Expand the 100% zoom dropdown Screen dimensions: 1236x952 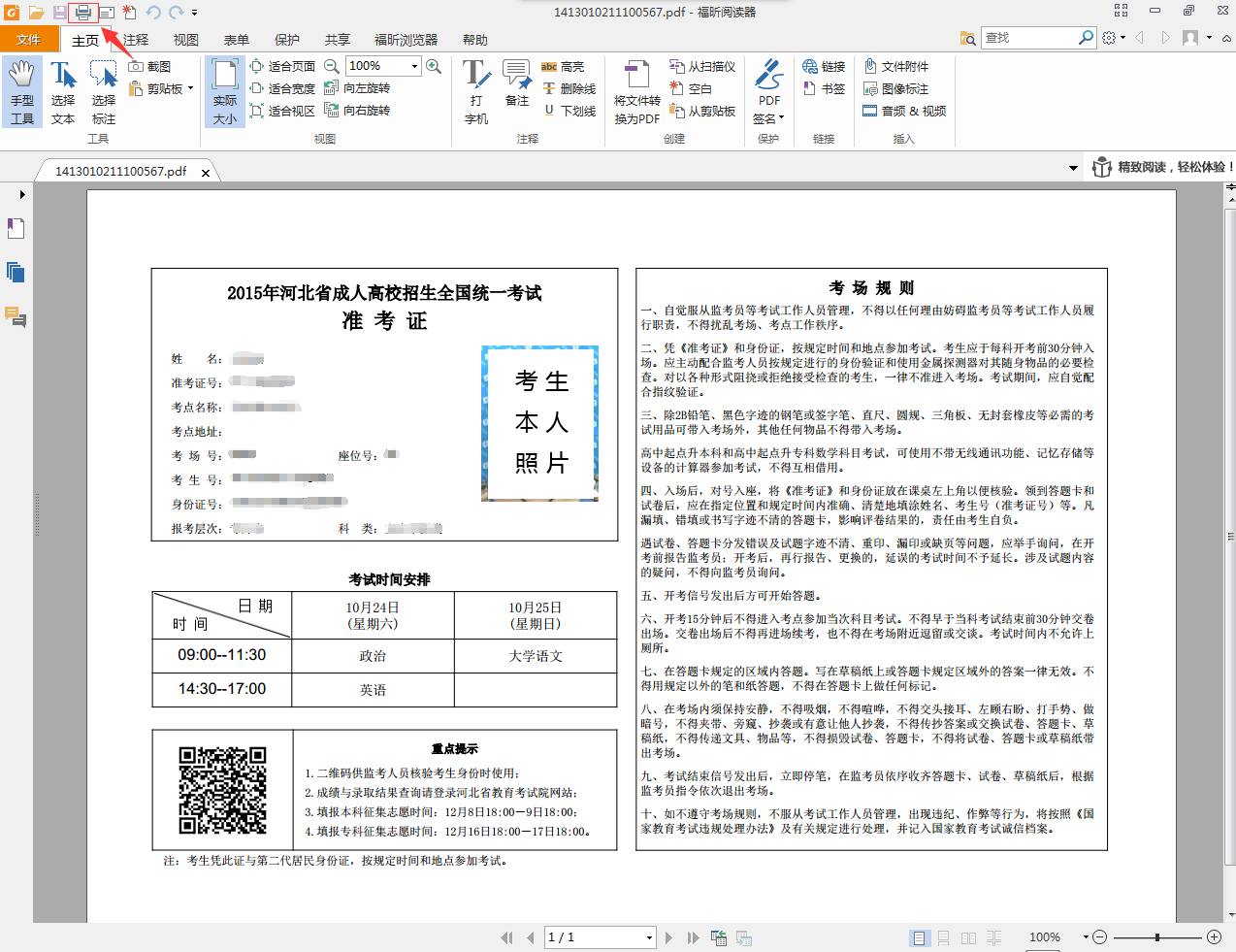coord(414,66)
